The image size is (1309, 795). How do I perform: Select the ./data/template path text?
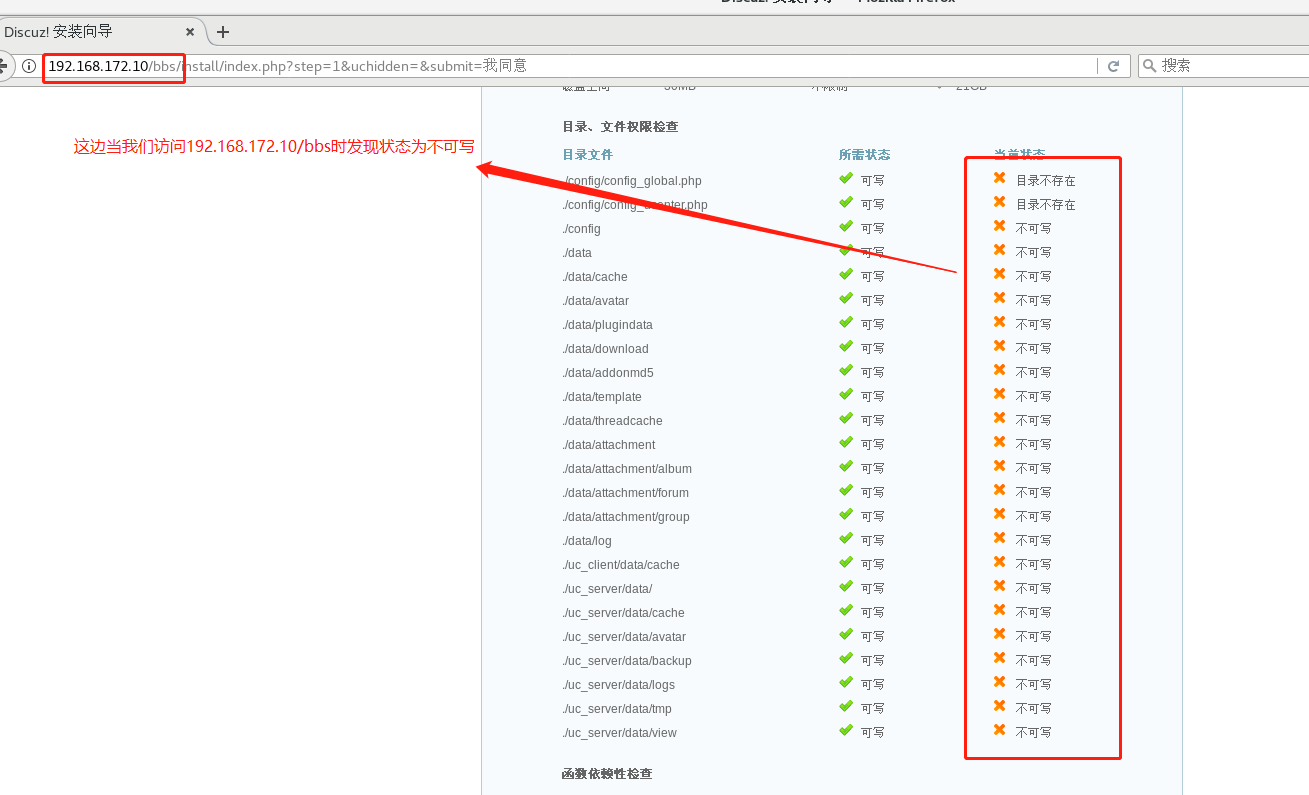[x=602, y=397]
